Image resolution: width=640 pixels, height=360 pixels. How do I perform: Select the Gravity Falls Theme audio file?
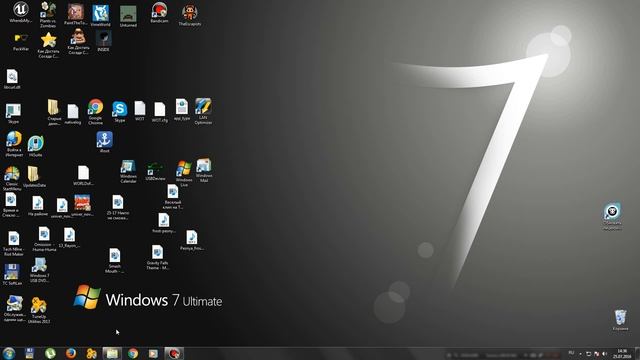[x=158, y=258]
